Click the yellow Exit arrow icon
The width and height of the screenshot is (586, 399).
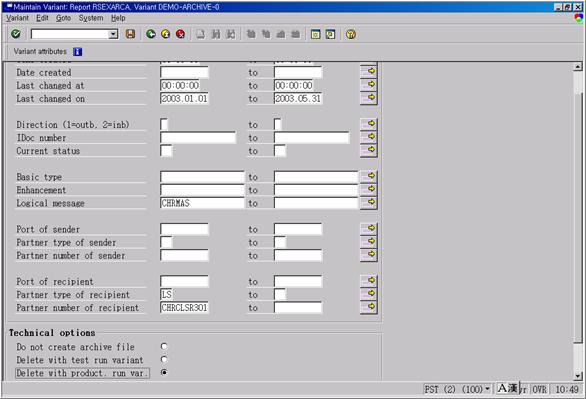click(166, 34)
